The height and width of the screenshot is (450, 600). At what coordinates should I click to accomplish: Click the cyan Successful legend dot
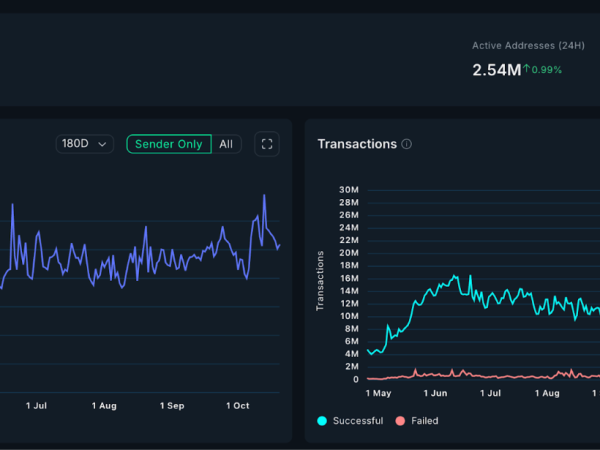tap(322, 421)
